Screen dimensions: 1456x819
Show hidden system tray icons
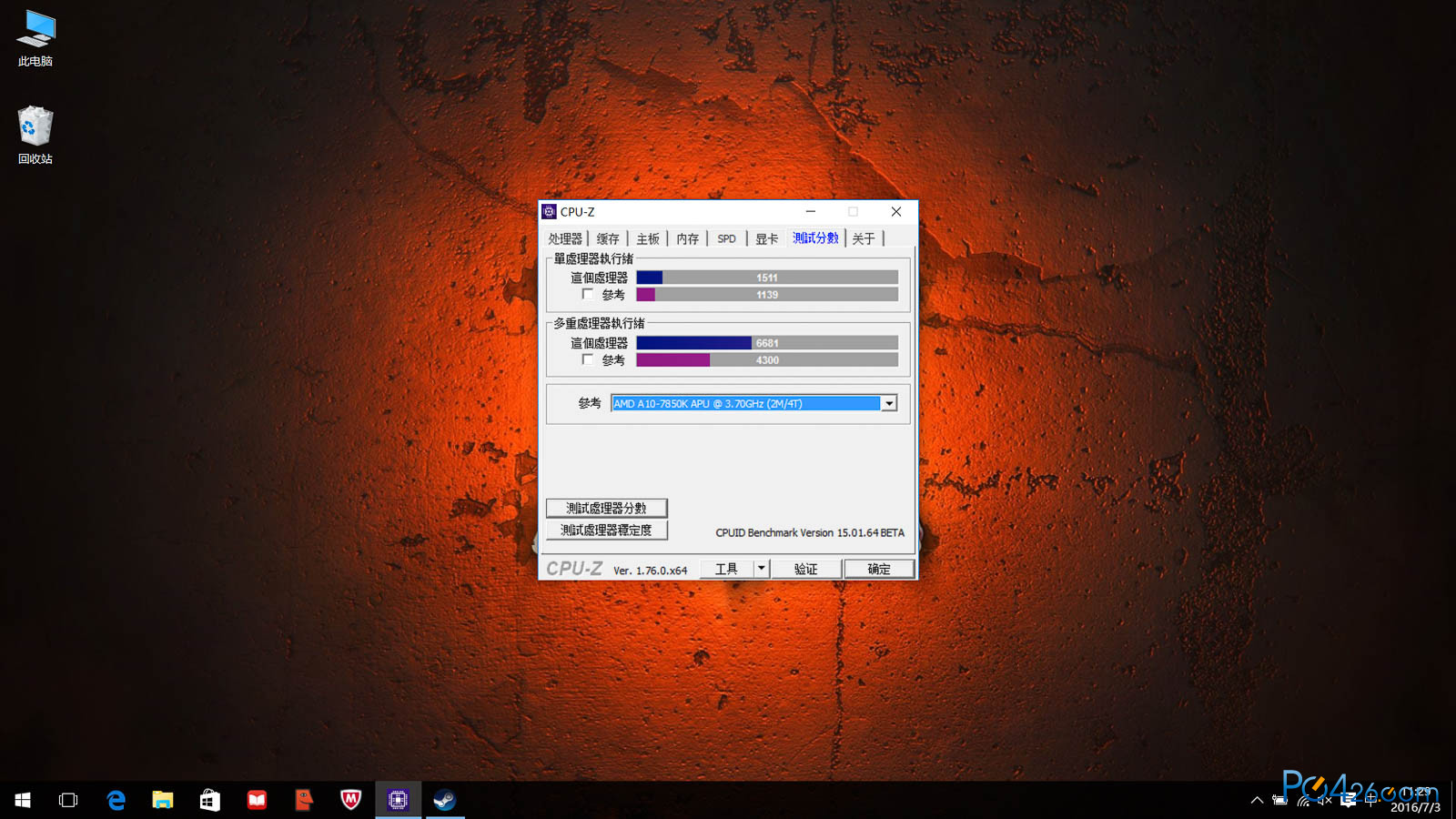click(x=1257, y=800)
